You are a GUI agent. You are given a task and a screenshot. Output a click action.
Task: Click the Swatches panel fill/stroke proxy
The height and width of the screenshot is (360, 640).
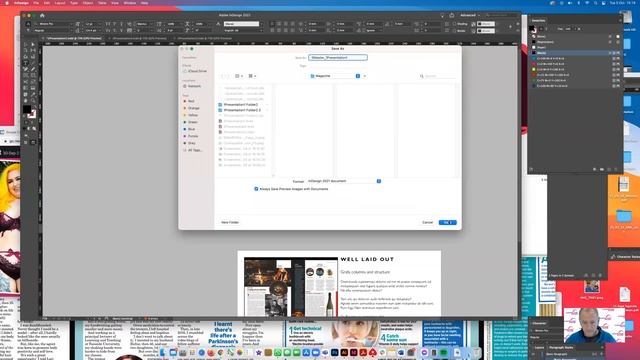(532, 29)
